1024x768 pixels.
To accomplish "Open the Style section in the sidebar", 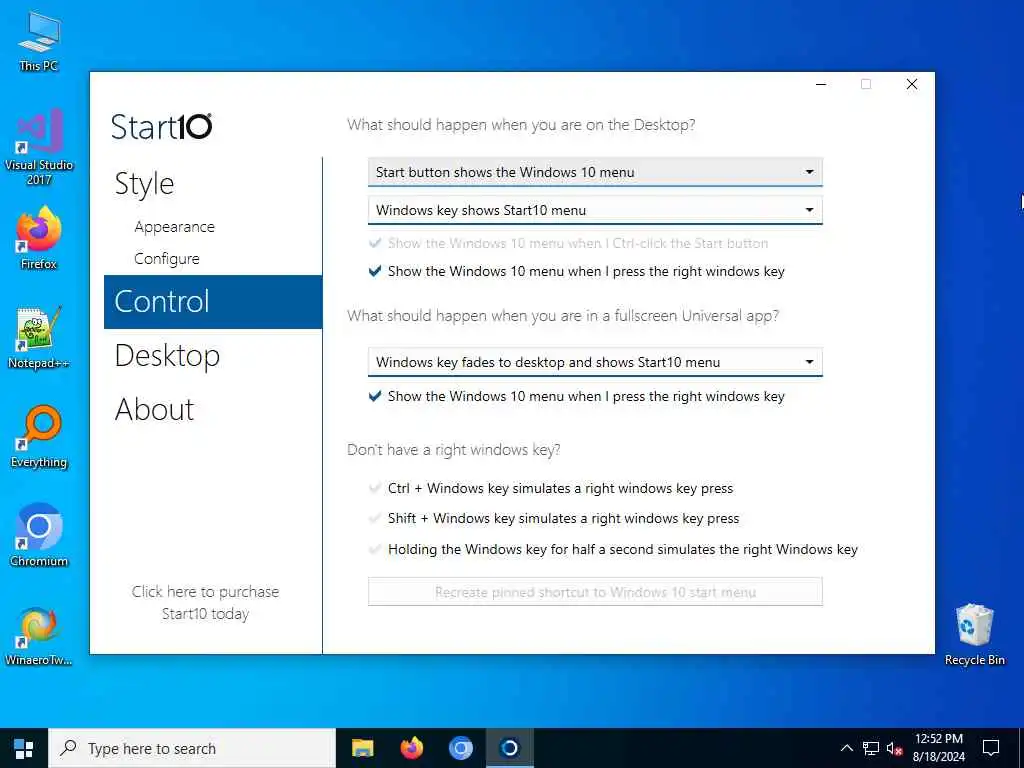I will coord(144,184).
